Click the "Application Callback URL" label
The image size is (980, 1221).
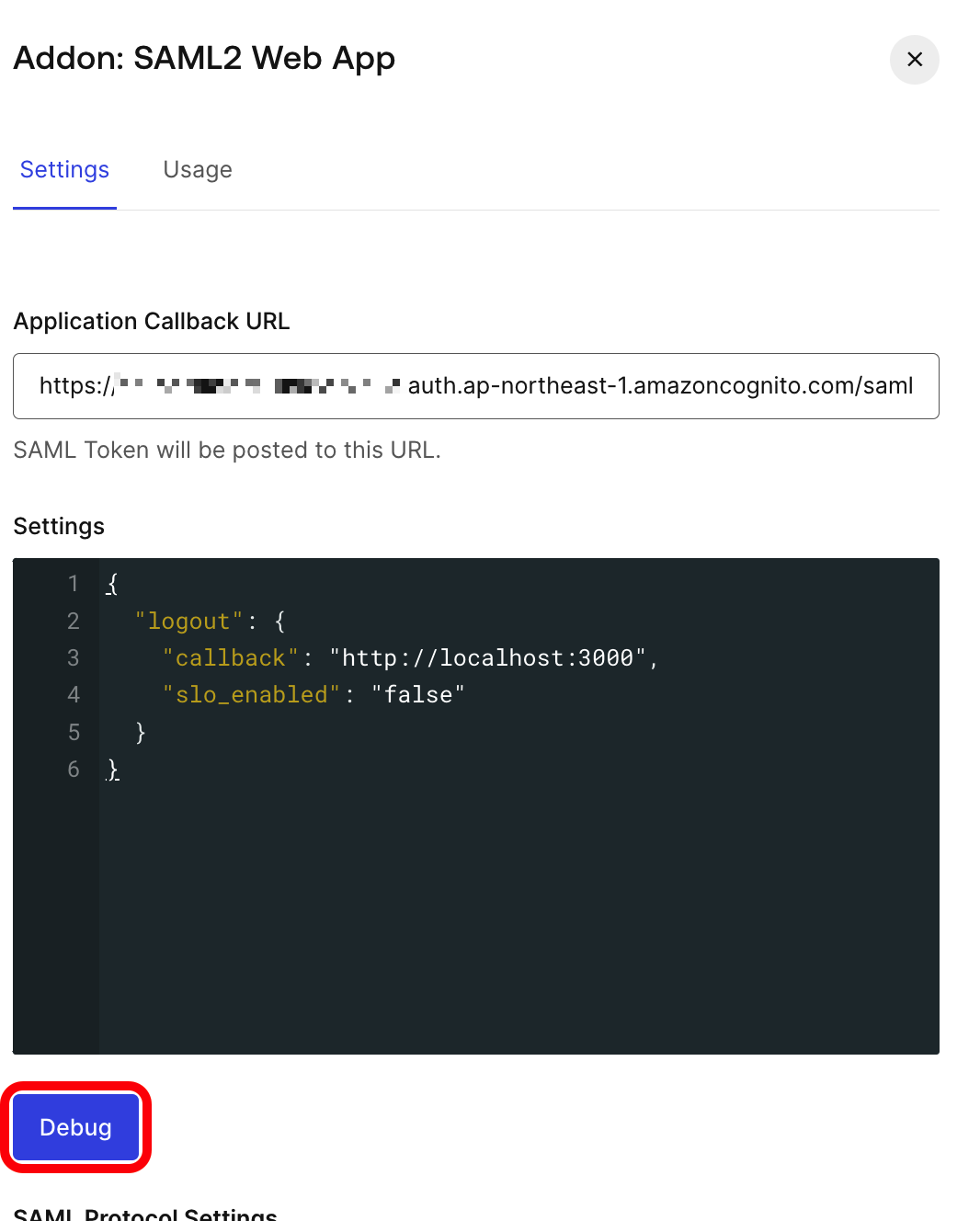pos(152,321)
